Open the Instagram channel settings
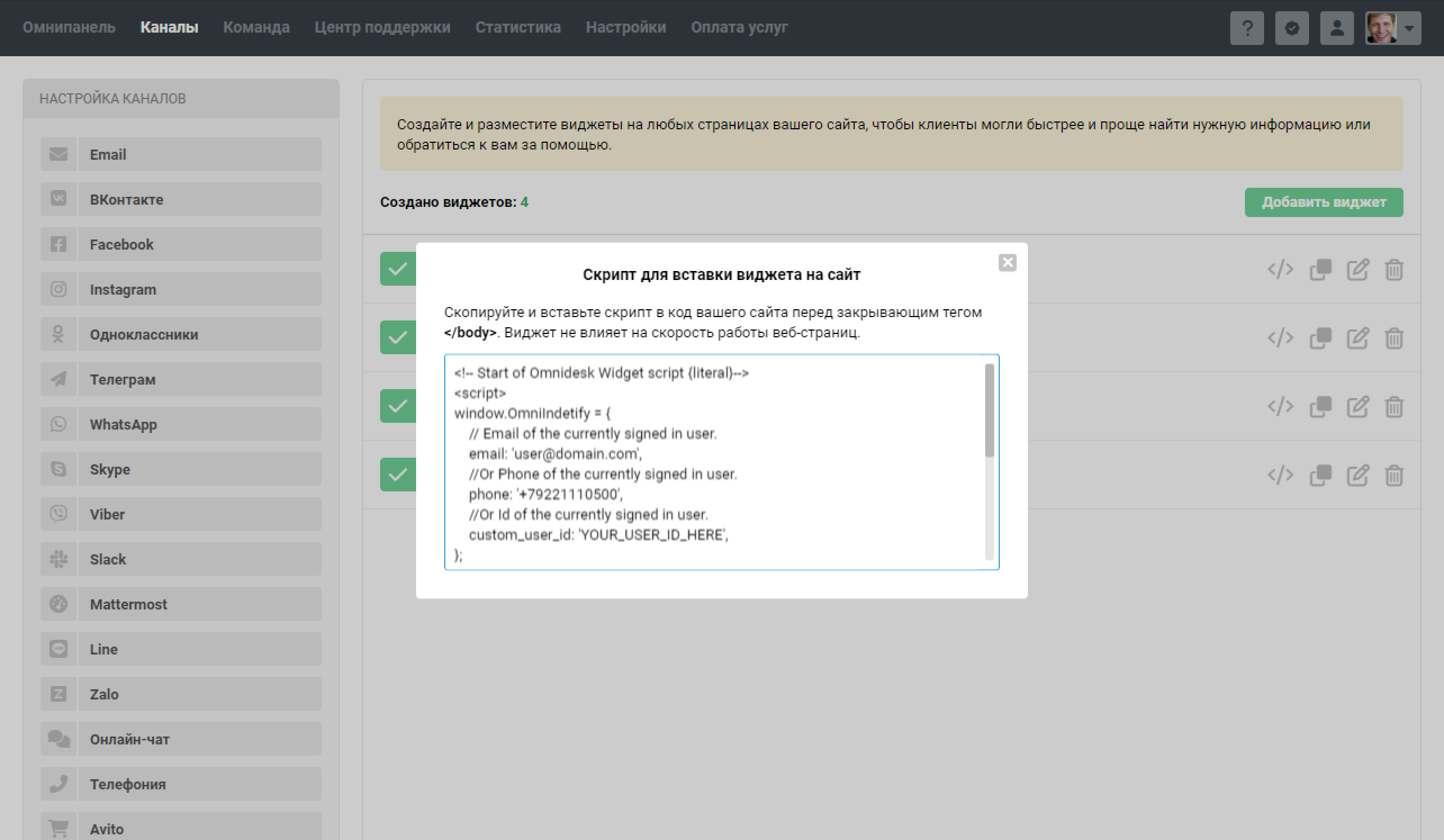1444x840 pixels. tap(180, 290)
